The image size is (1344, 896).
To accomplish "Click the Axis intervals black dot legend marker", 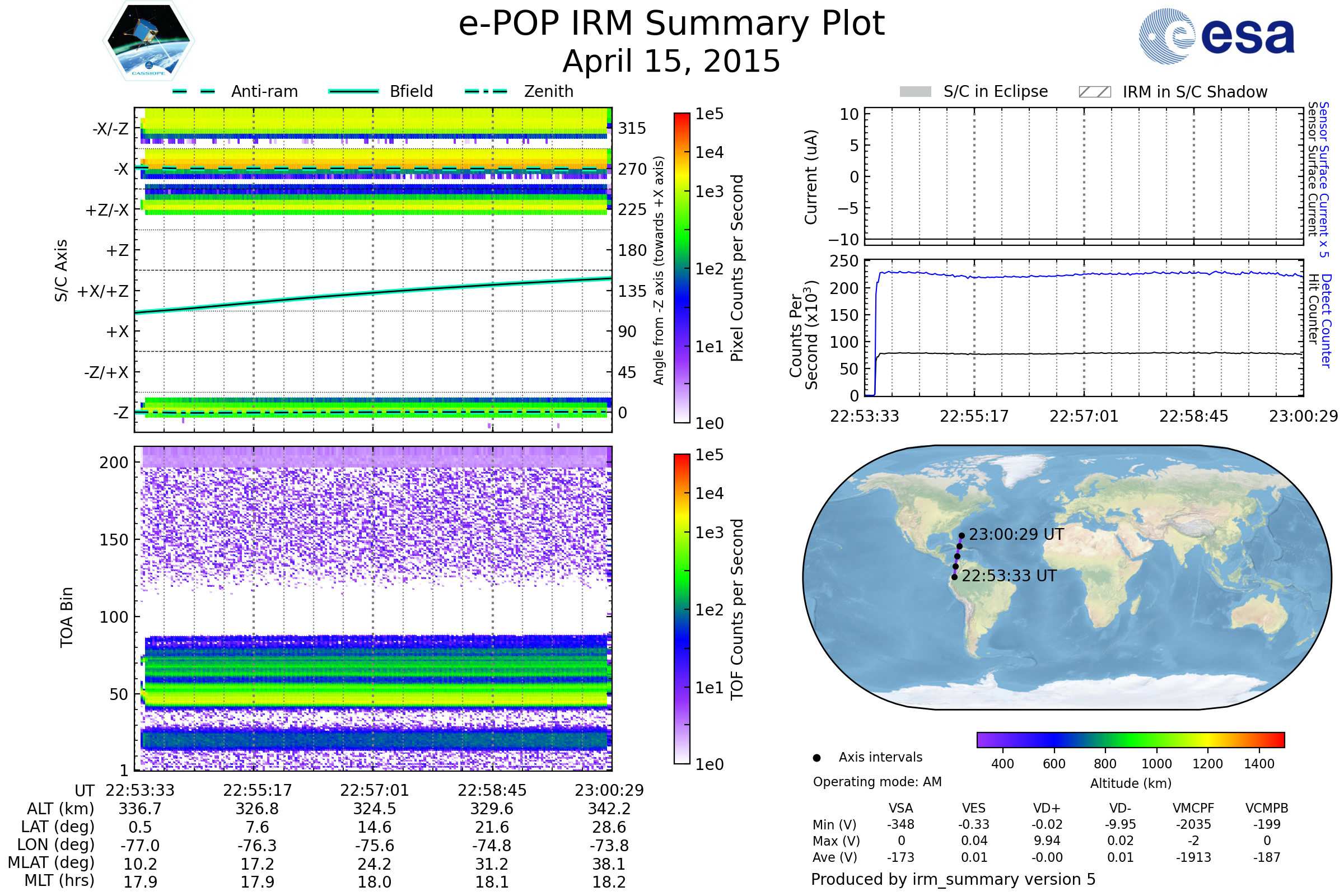I will 817,758.
